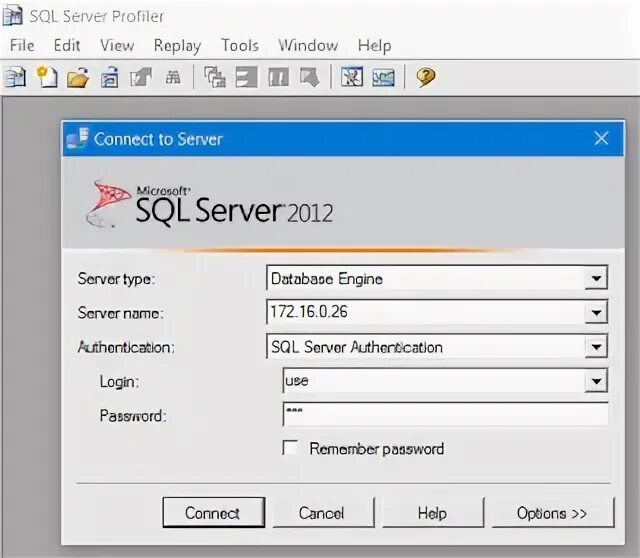This screenshot has height=558, width=640.
Task: Close the Connect to Server dialog
Action: tap(601, 138)
